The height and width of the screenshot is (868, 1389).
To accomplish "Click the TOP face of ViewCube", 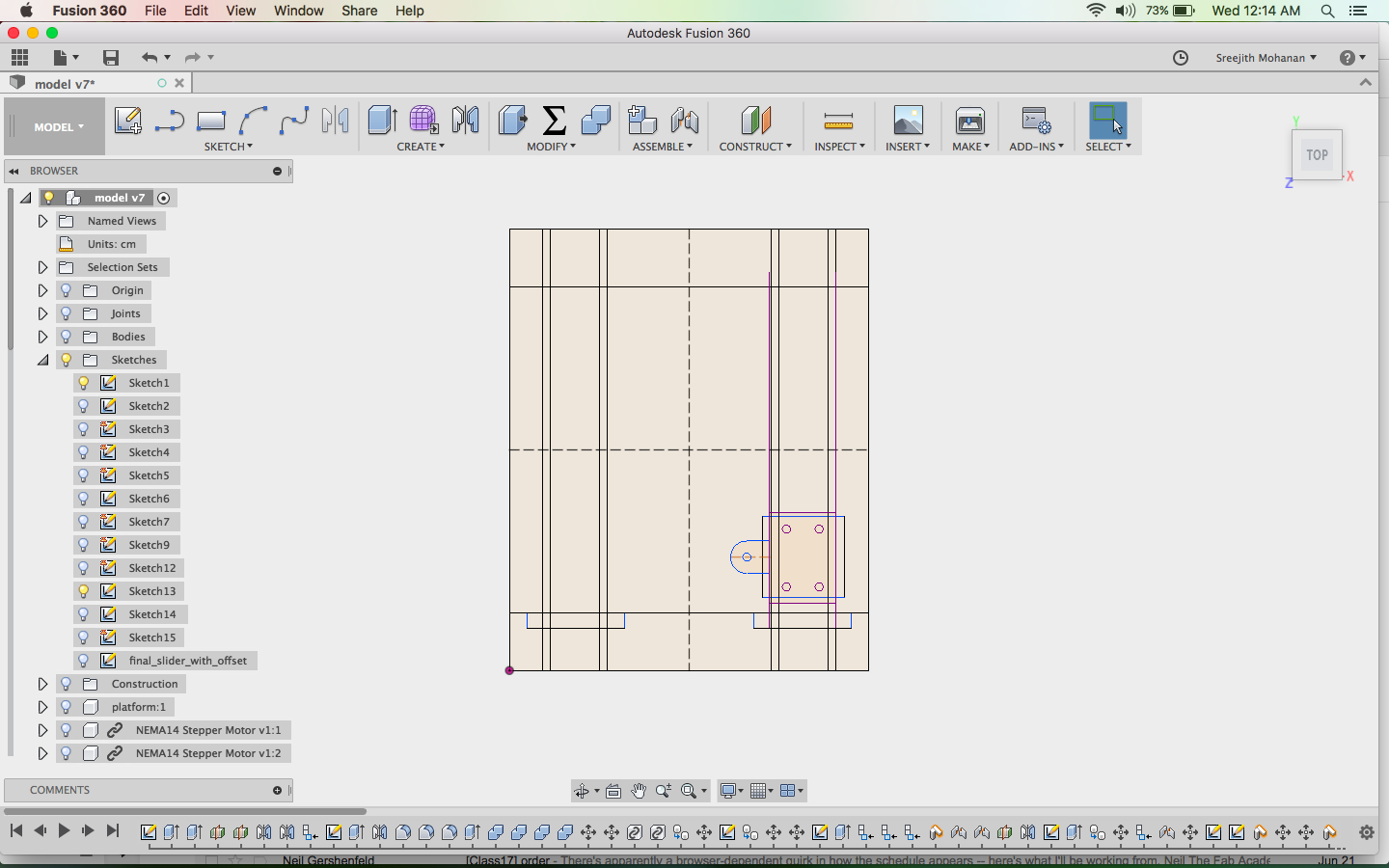I will coord(1317,154).
